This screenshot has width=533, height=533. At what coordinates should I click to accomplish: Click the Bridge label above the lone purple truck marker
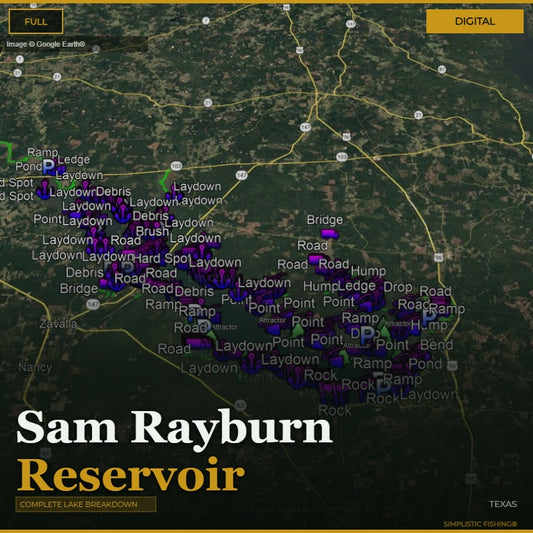[x=325, y=220]
